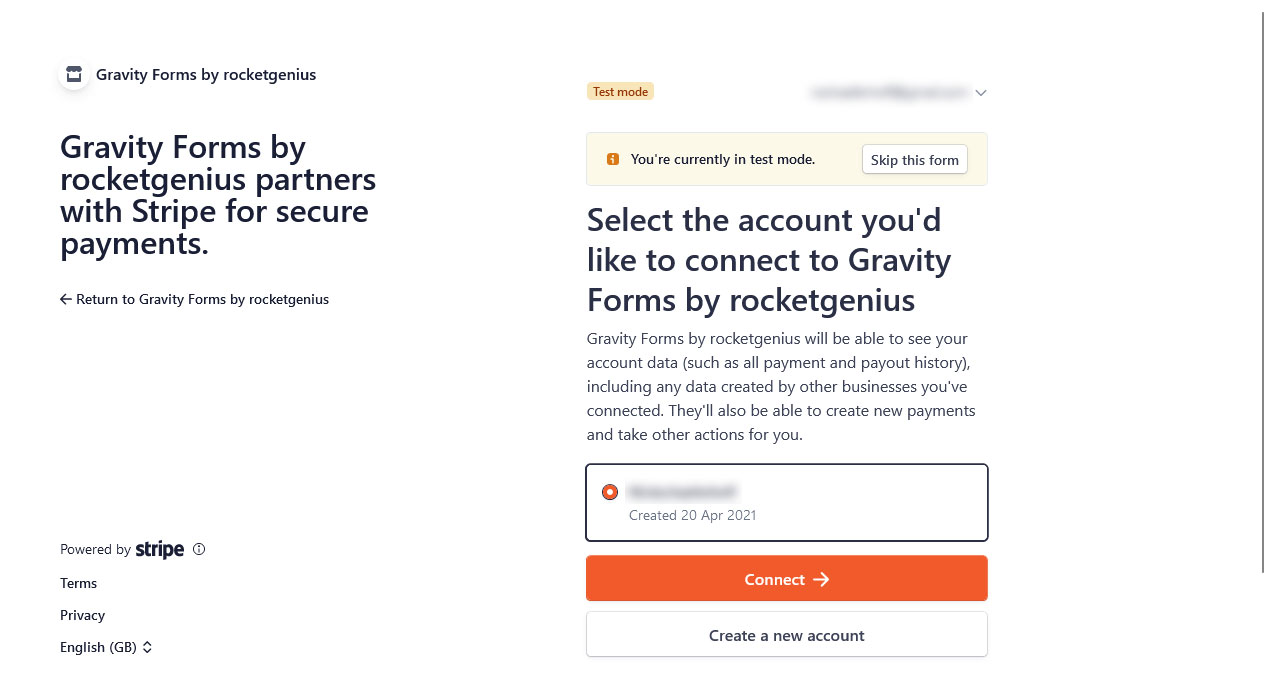Click the arrow icon on Connect button
This screenshot has height=696, width=1267.
pyautogui.click(x=821, y=579)
